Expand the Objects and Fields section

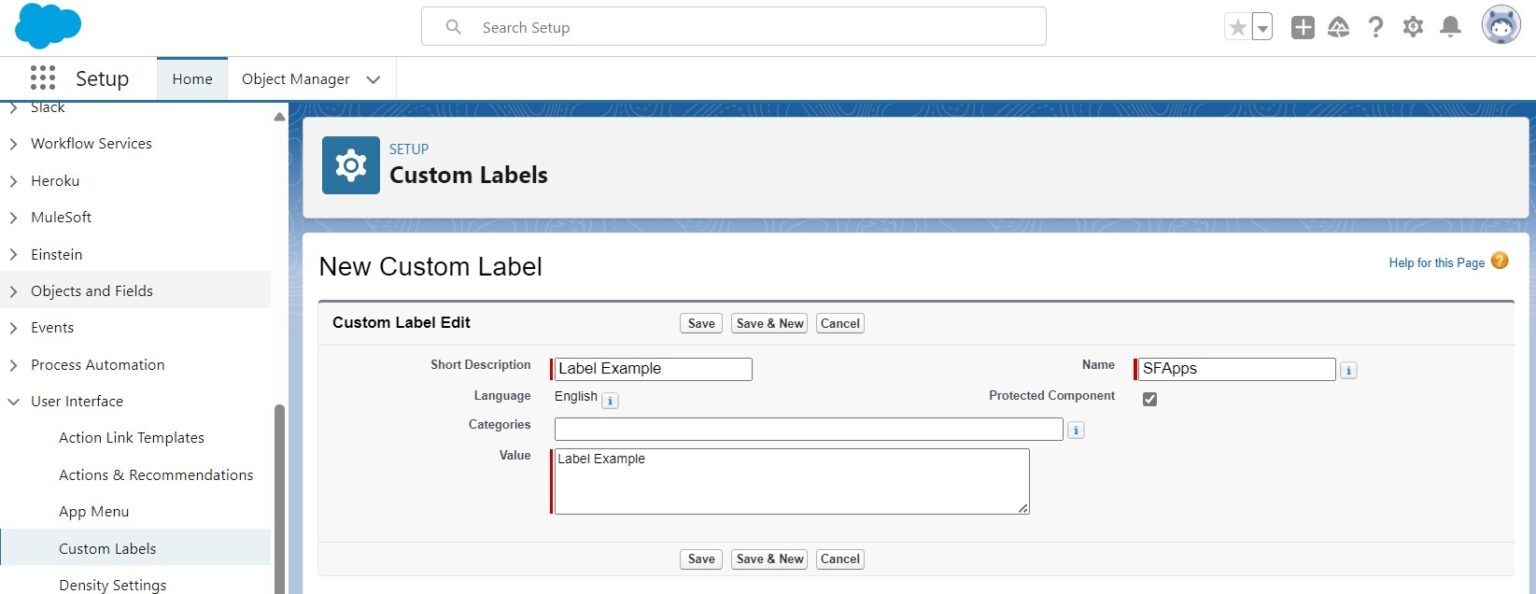[135, 291]
